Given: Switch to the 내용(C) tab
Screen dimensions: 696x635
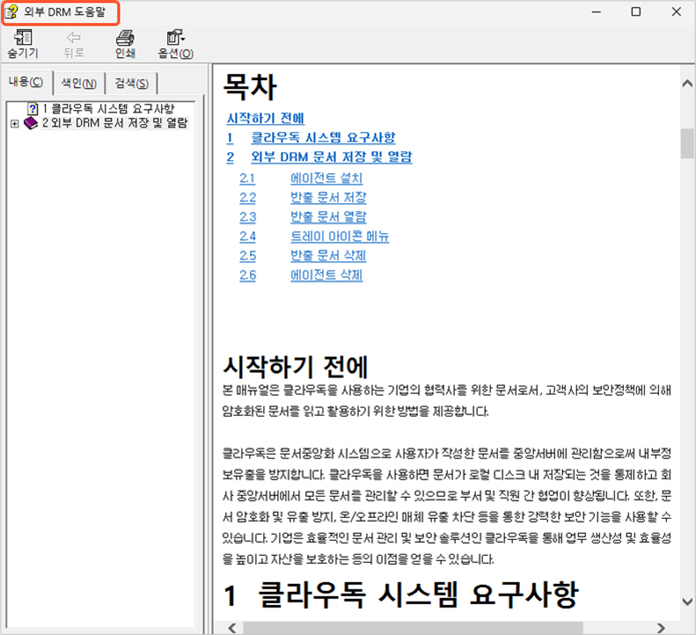Looking at the screenshot, I should tap(26, 82).
